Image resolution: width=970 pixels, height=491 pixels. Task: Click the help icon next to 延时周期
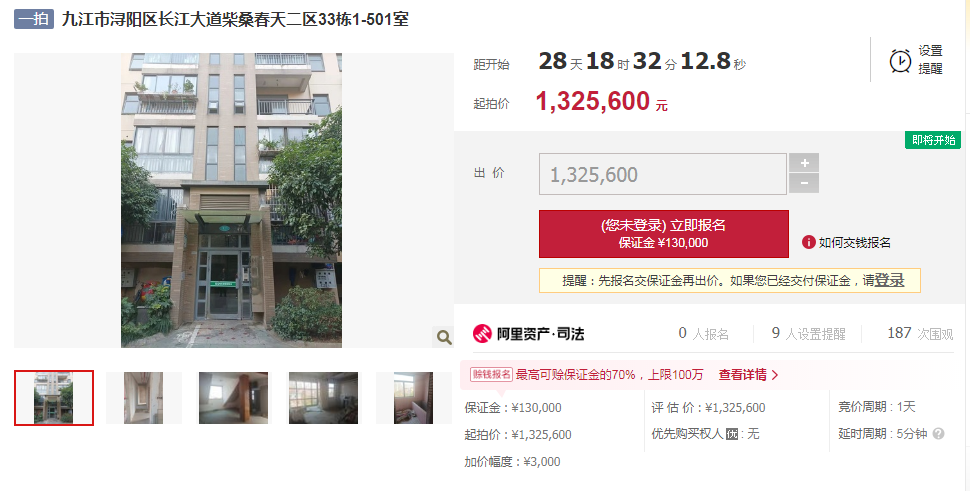coord(938,433)
